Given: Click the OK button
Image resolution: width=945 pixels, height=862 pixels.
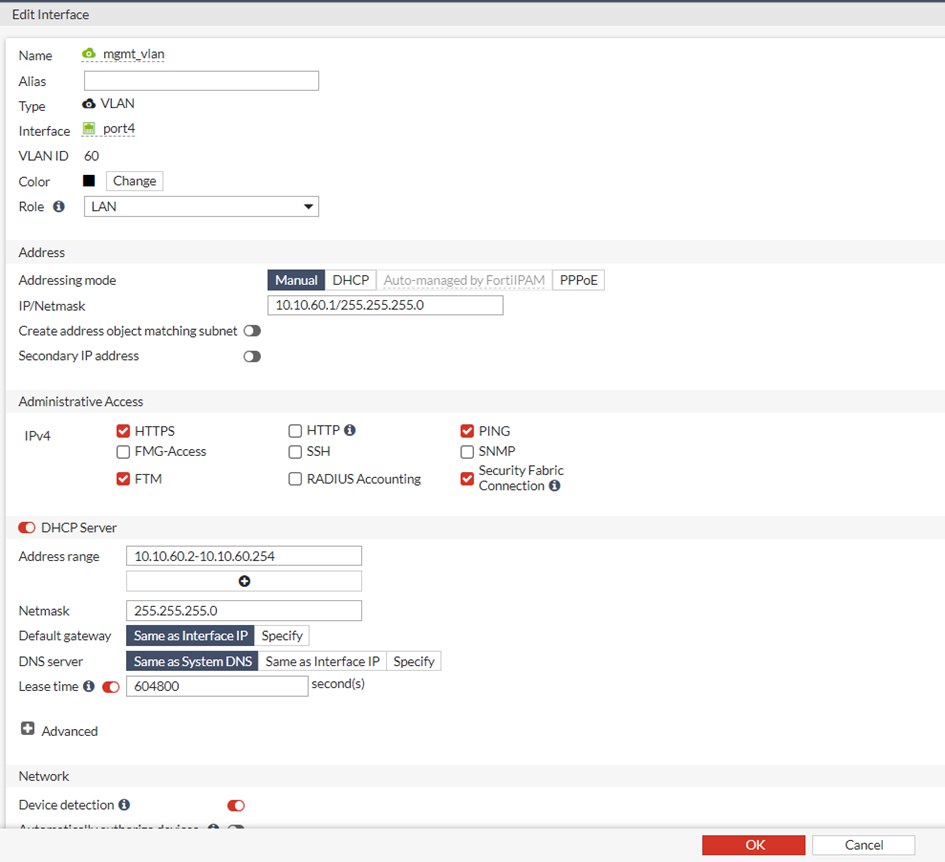Looking at the screenshot, I should (x=754, y=844).
